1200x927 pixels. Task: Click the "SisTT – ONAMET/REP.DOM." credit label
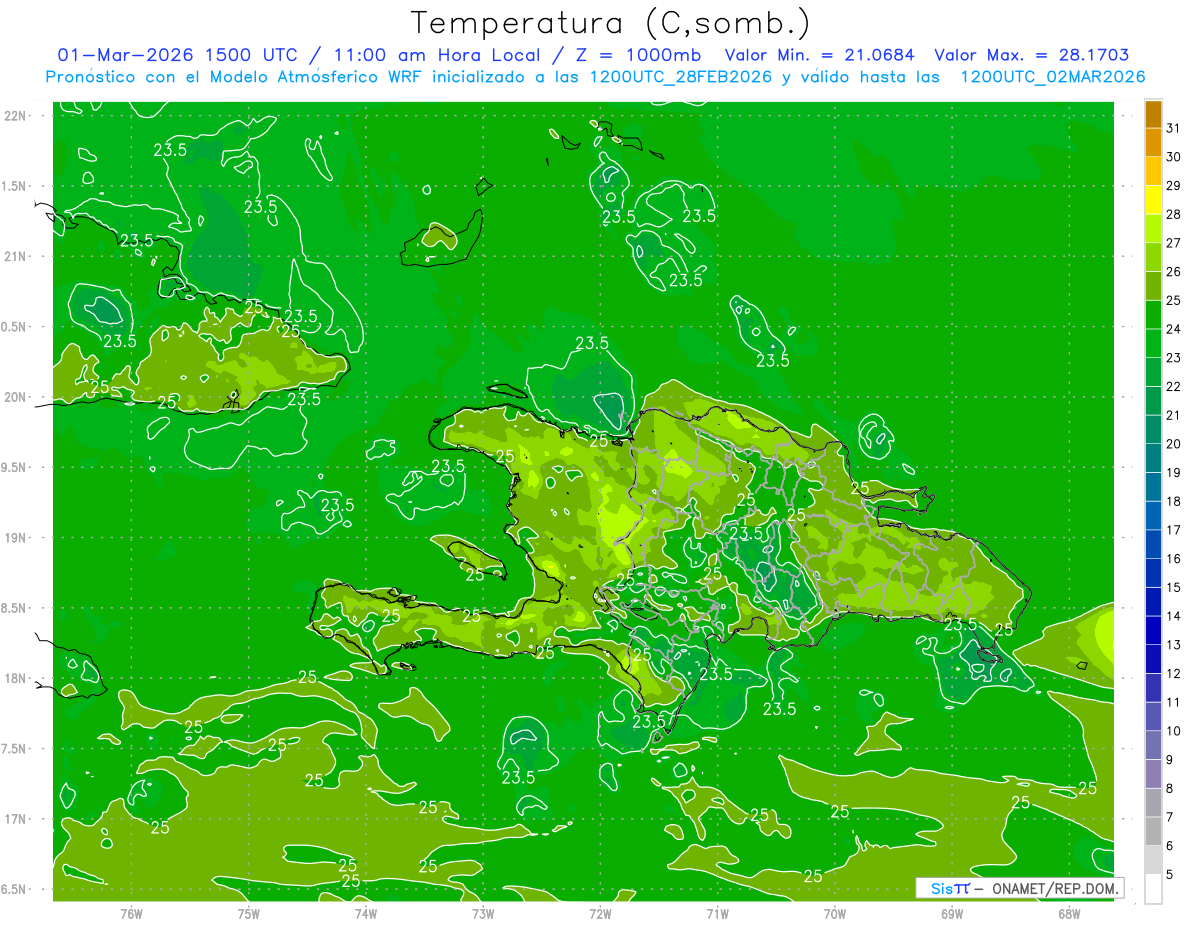(x=1020, y=888)
